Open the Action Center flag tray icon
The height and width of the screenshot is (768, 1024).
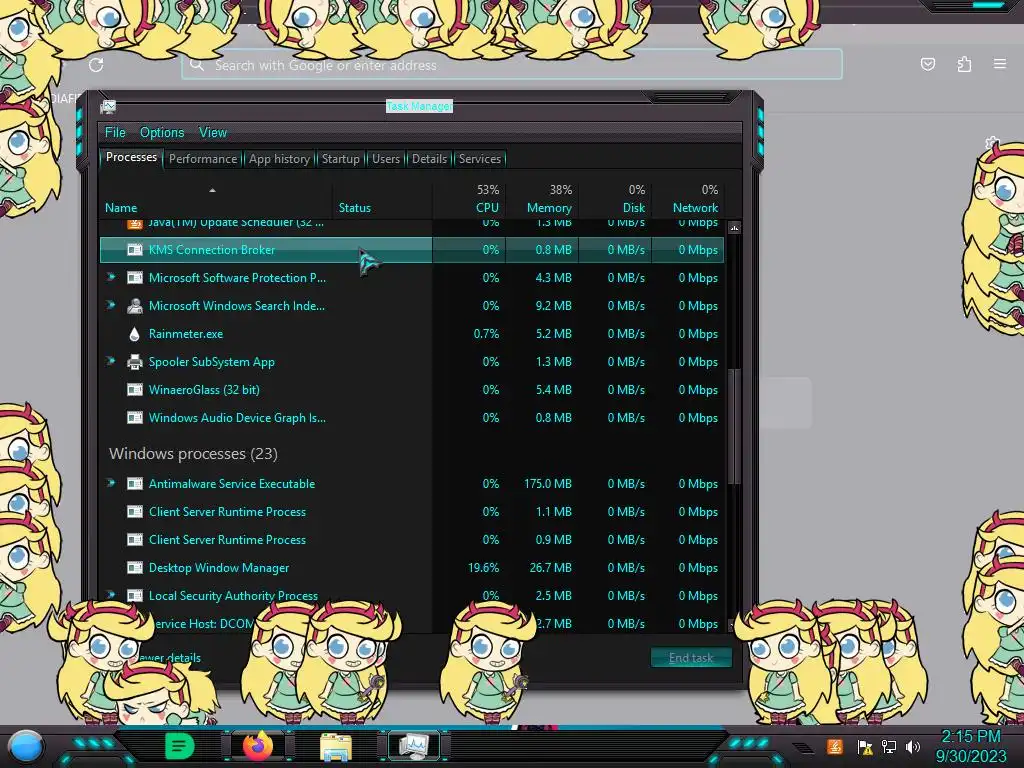pos(865,747)
